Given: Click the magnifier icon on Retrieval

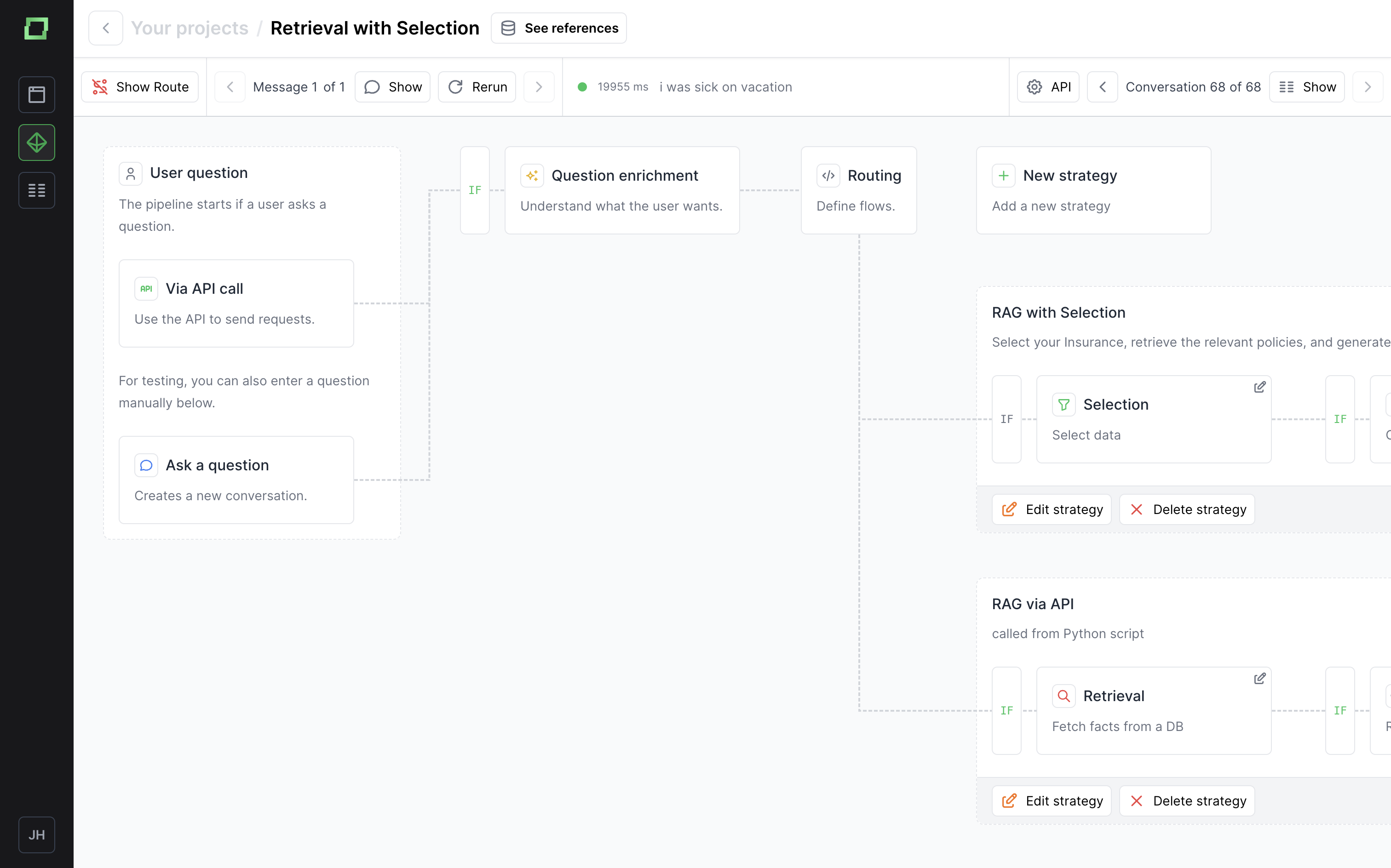Looking at the screenshot, I should (x=1063, y=697).
